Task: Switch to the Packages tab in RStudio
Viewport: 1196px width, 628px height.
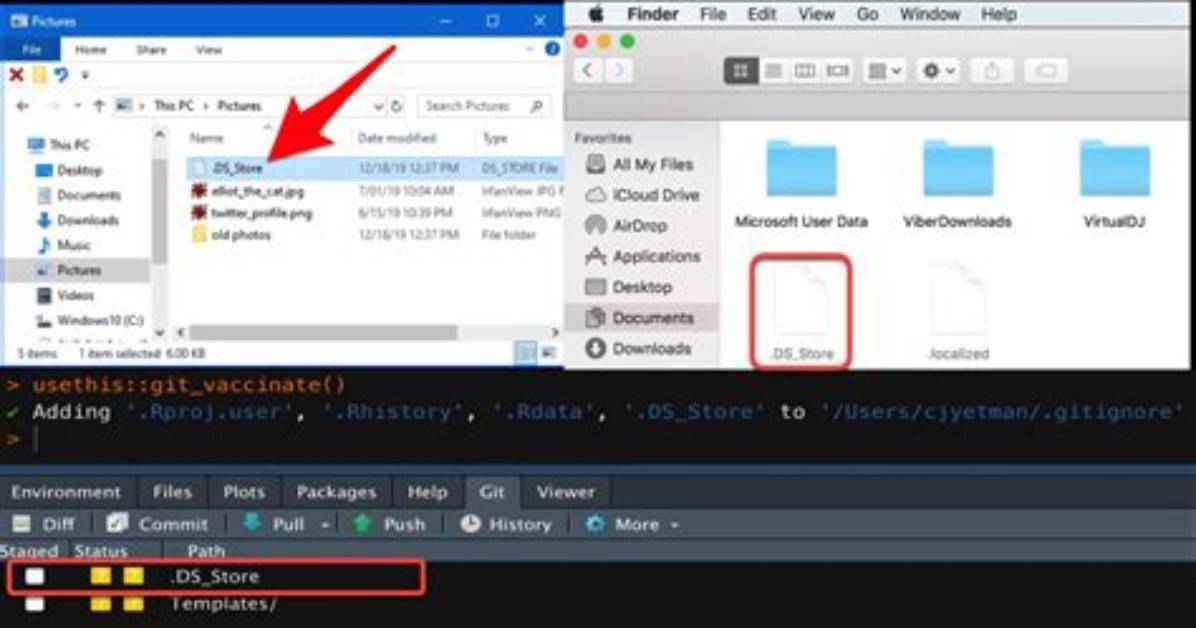Action: pos(336,492)
